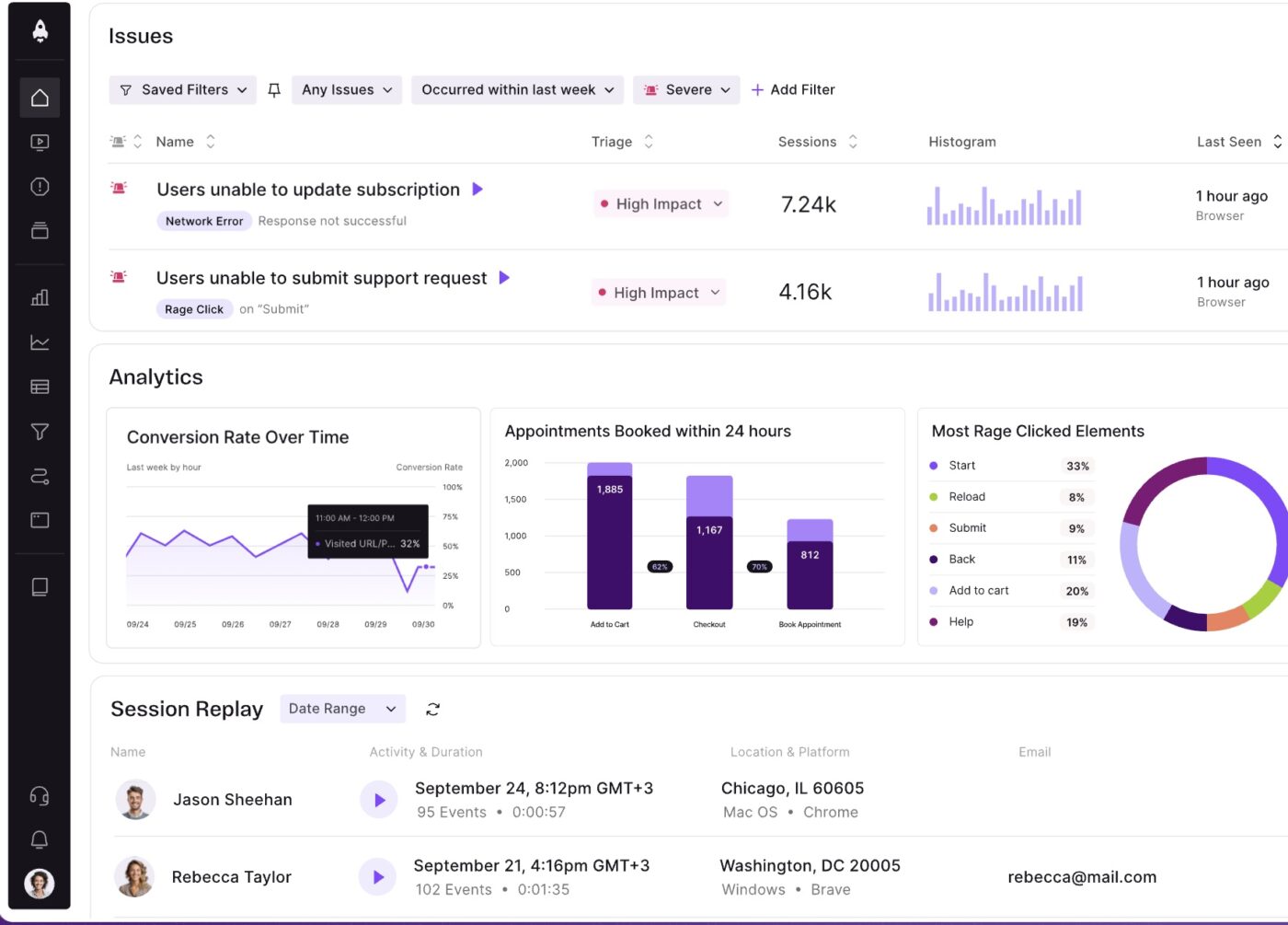Open the issues alert icon in the sidebar

point(40,187)
